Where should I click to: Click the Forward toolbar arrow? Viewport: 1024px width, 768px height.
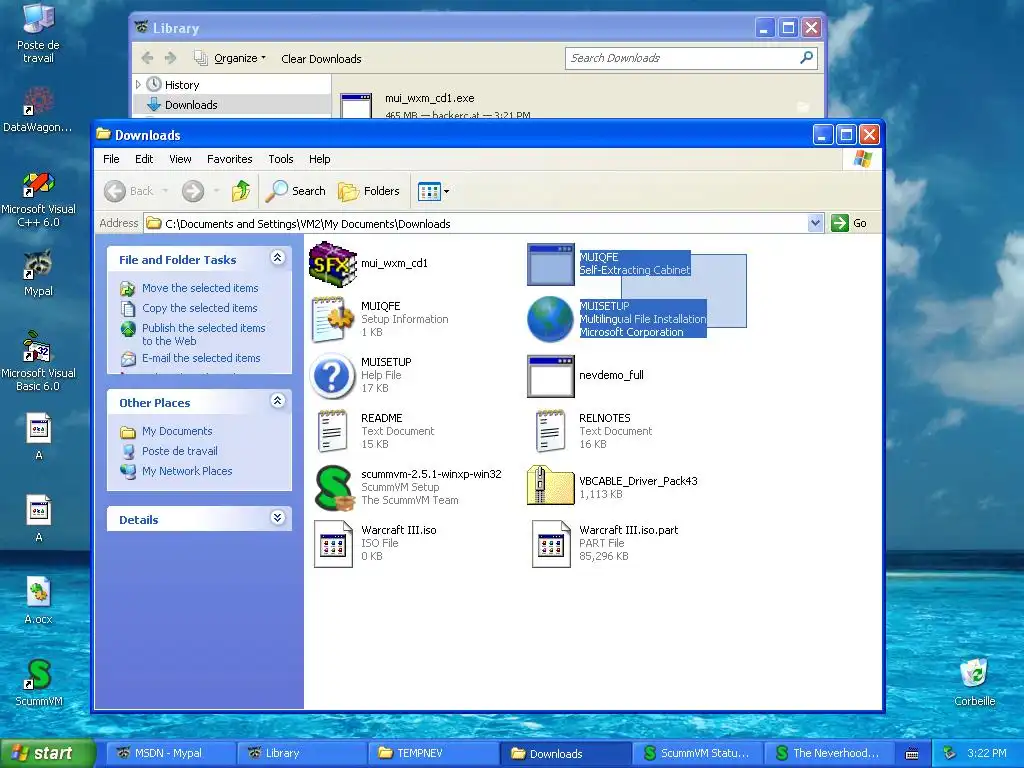coord(193,191)
